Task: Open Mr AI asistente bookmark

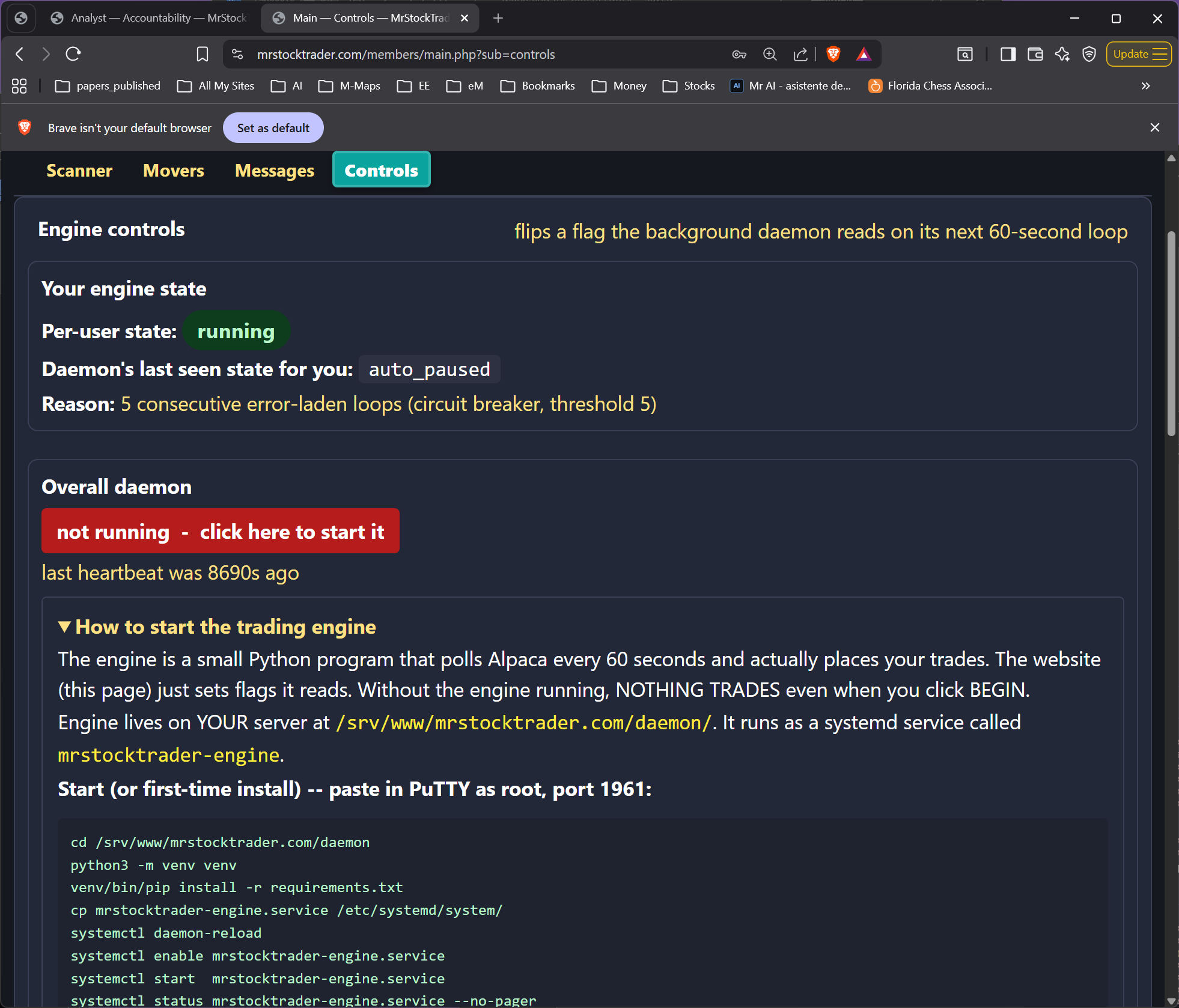Action: point(791,86)
